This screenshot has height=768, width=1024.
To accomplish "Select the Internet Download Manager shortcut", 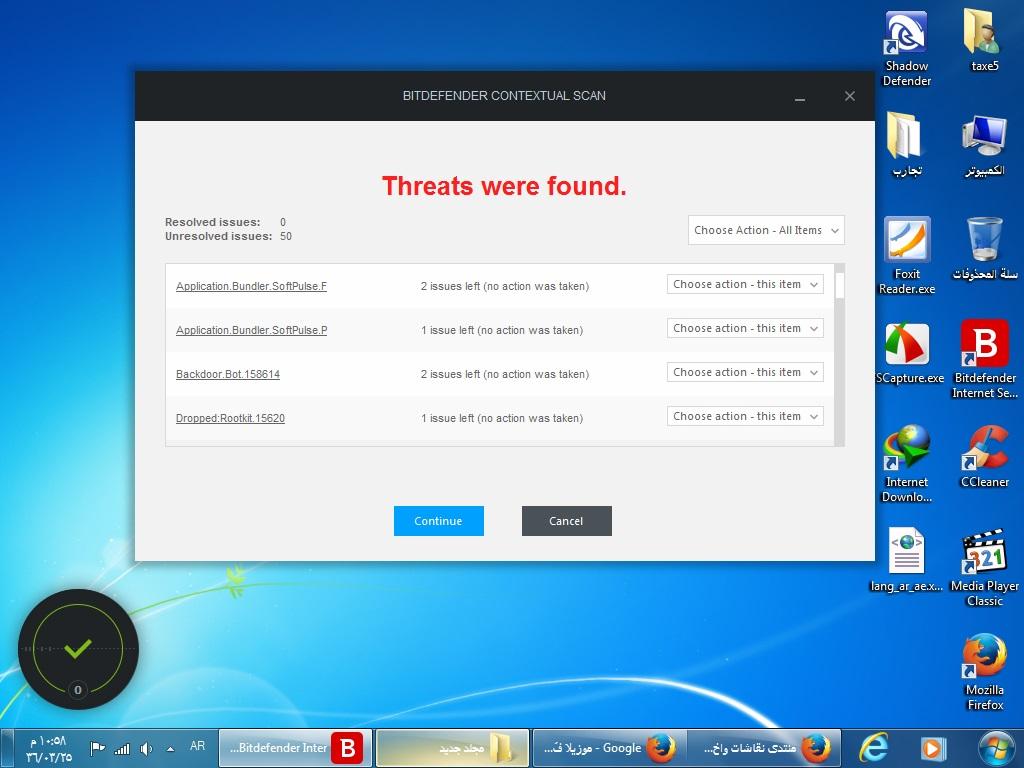I will [x=906, y=464].
